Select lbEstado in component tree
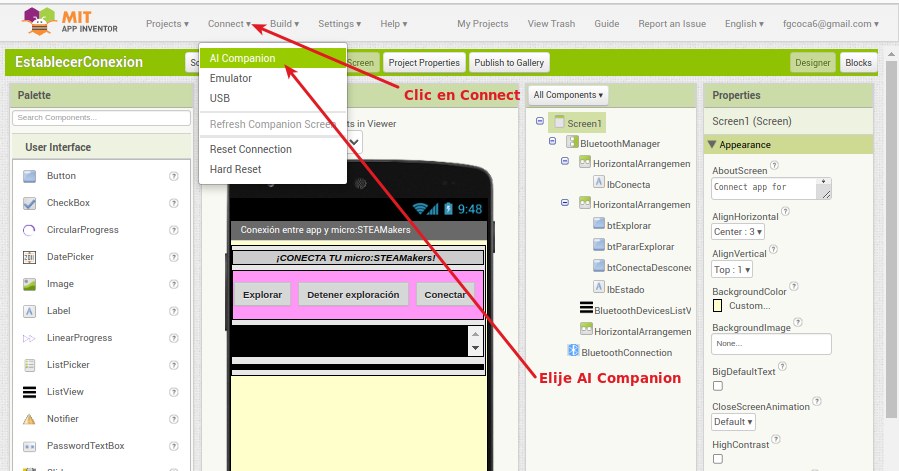The image size is (899, 471). (626, 290)
